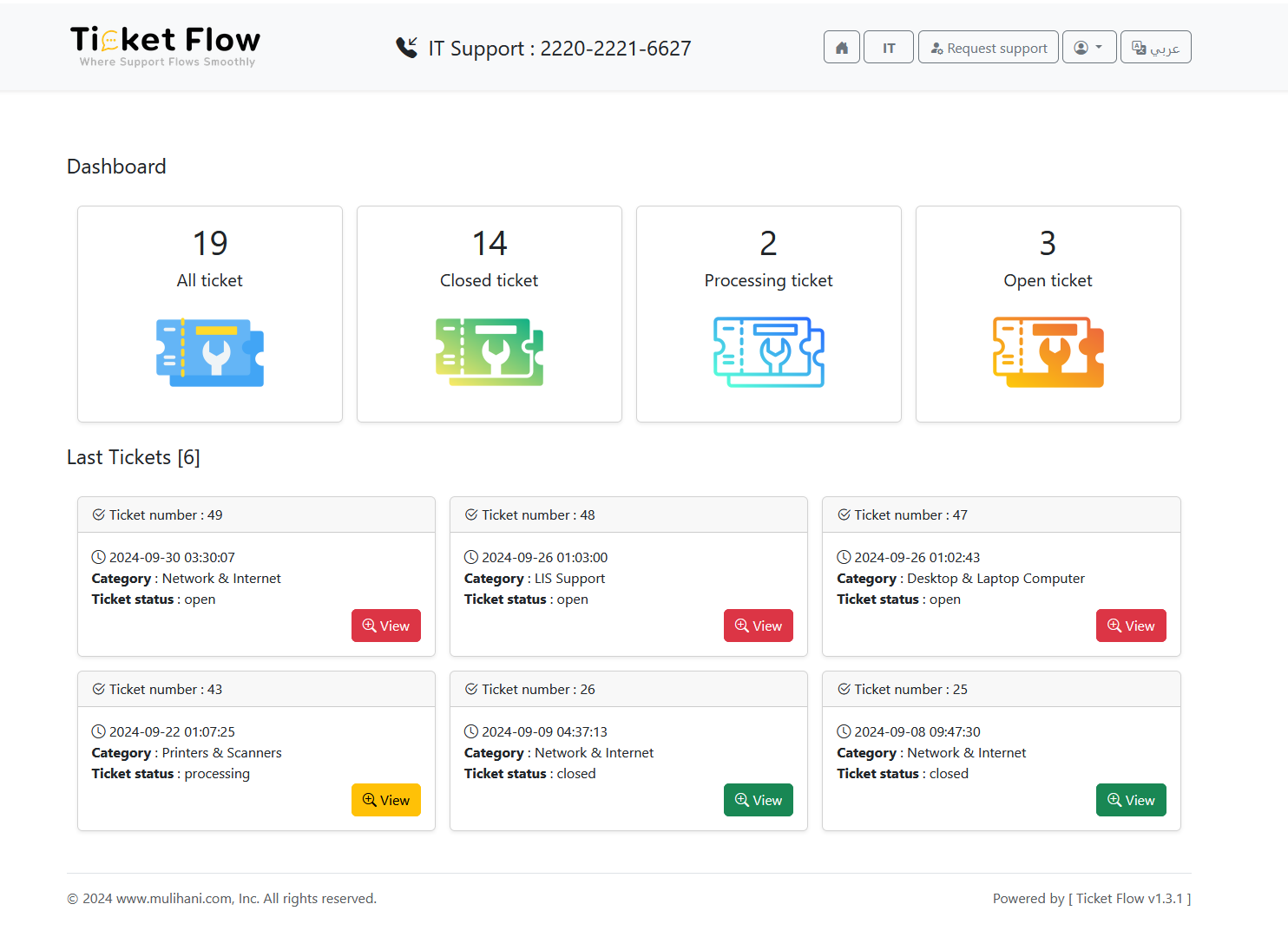1288x937 pixels.
Task: Click the blue All ticket icon
Action: 210,352
